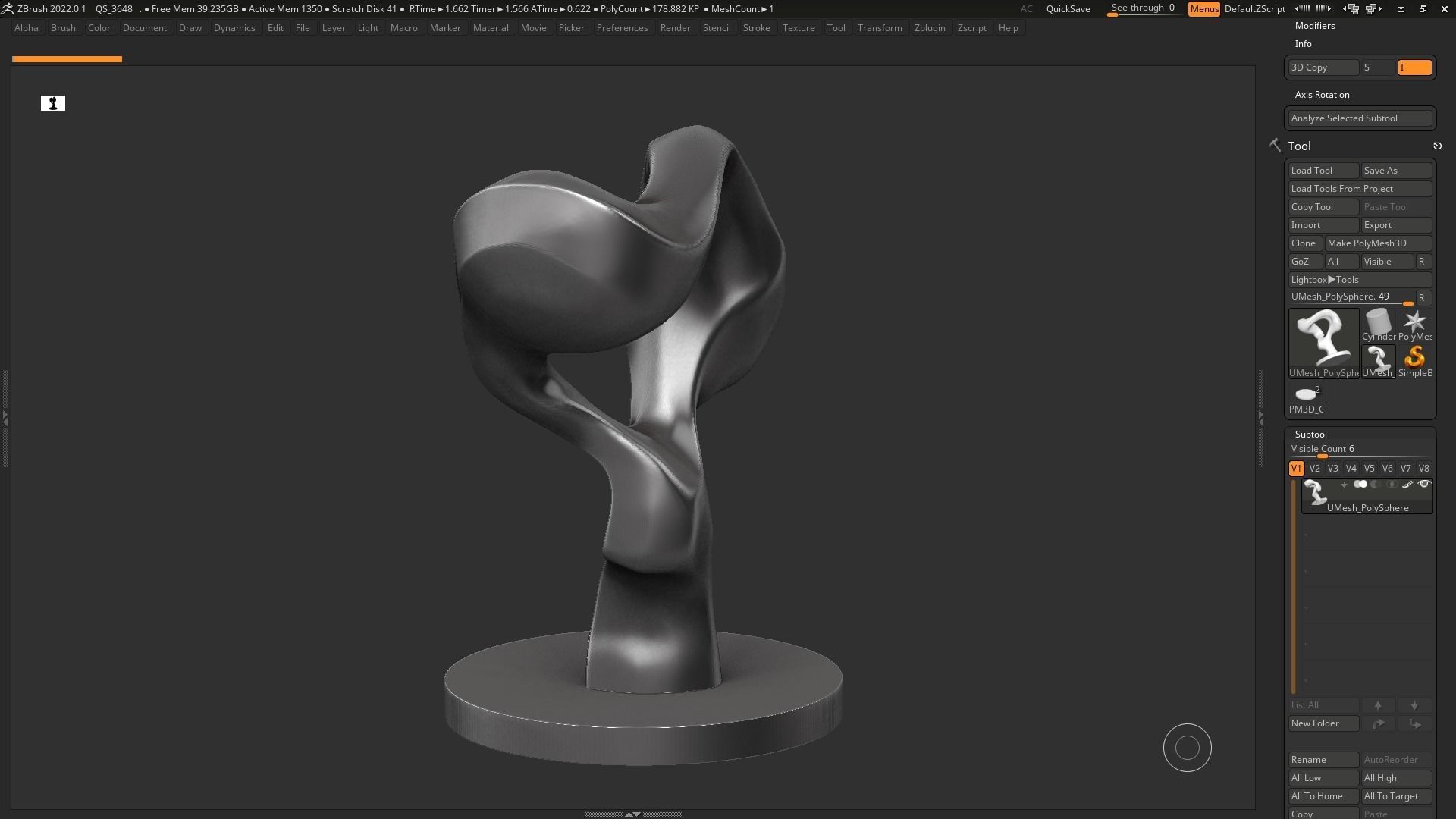Expand the Axis Rotation section
The height and width of the screenshot is (819, 1456).
(x=1323, y=95)
